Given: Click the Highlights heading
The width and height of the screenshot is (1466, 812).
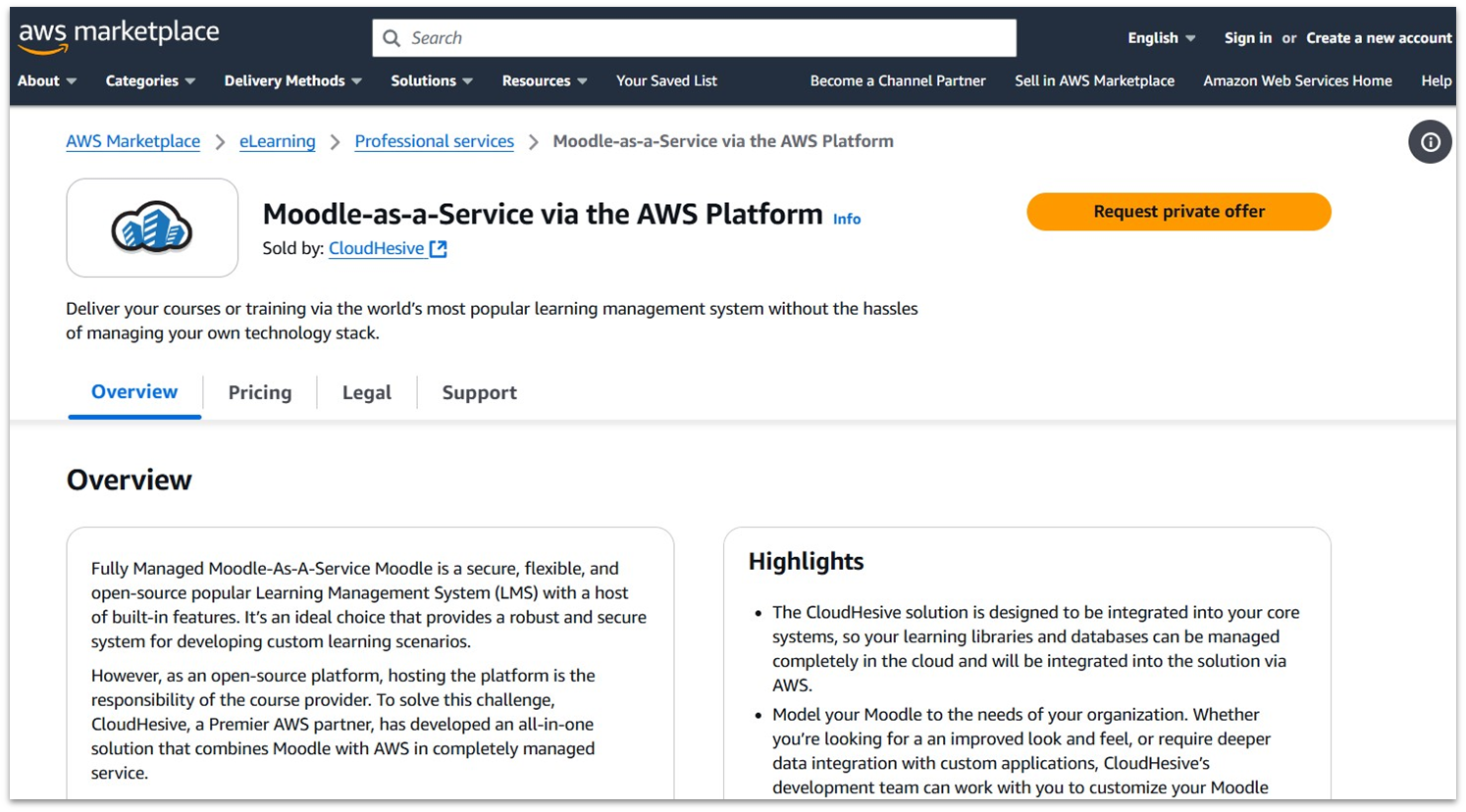Looking at the screenshot, I should (x=807, y=562).
